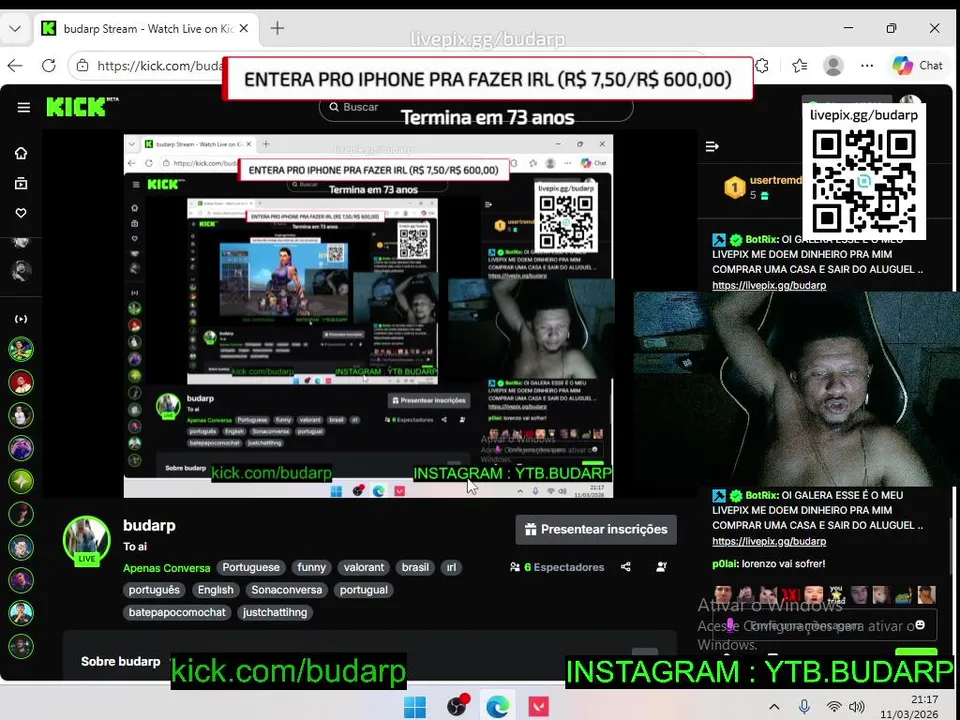960x720 pixels.
Task: Click the budarp channel name
Action: (x=149, y=525)
